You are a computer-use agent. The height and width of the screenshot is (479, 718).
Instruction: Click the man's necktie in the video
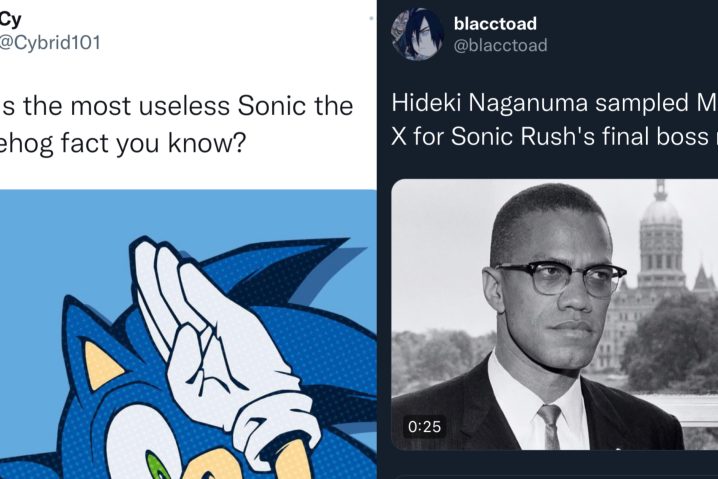point(551,426)
